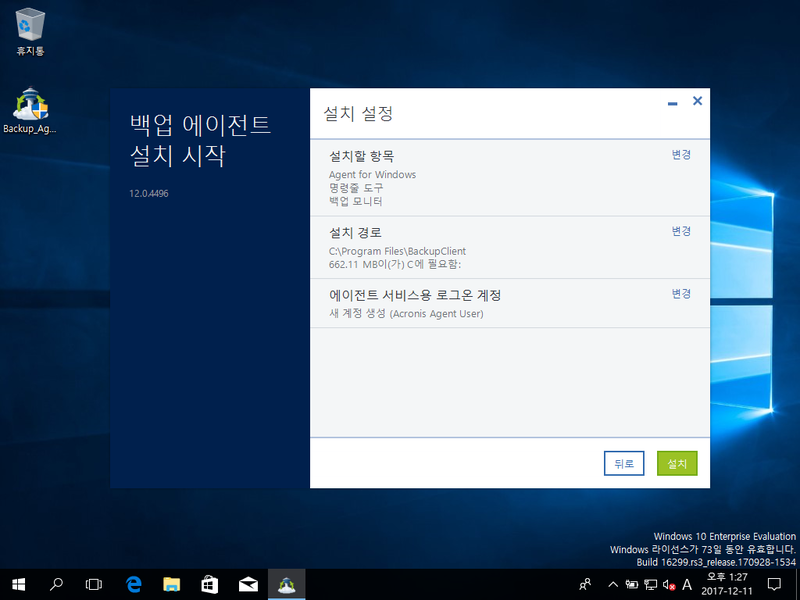
Task: Click the '설치 설정' dialog title
Action: coord(359,113)
